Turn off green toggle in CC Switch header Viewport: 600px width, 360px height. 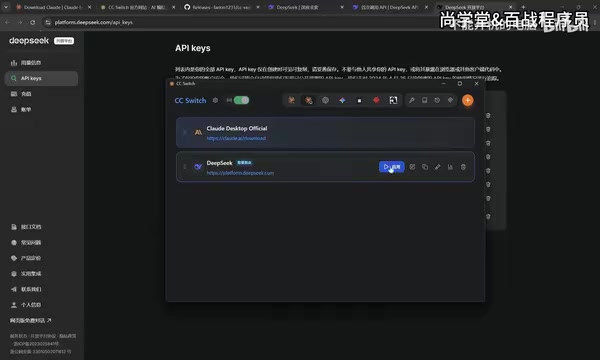click(x=241, y=100)
